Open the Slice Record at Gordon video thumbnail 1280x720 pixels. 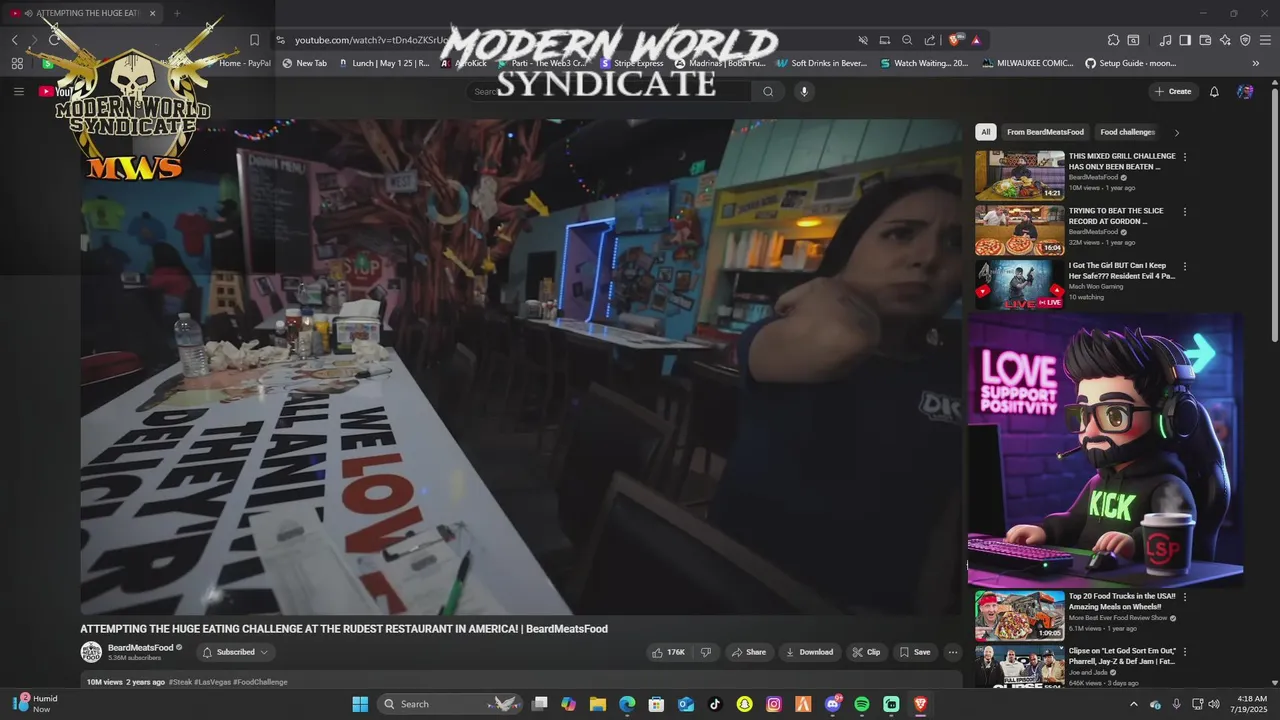point(1020,230)
